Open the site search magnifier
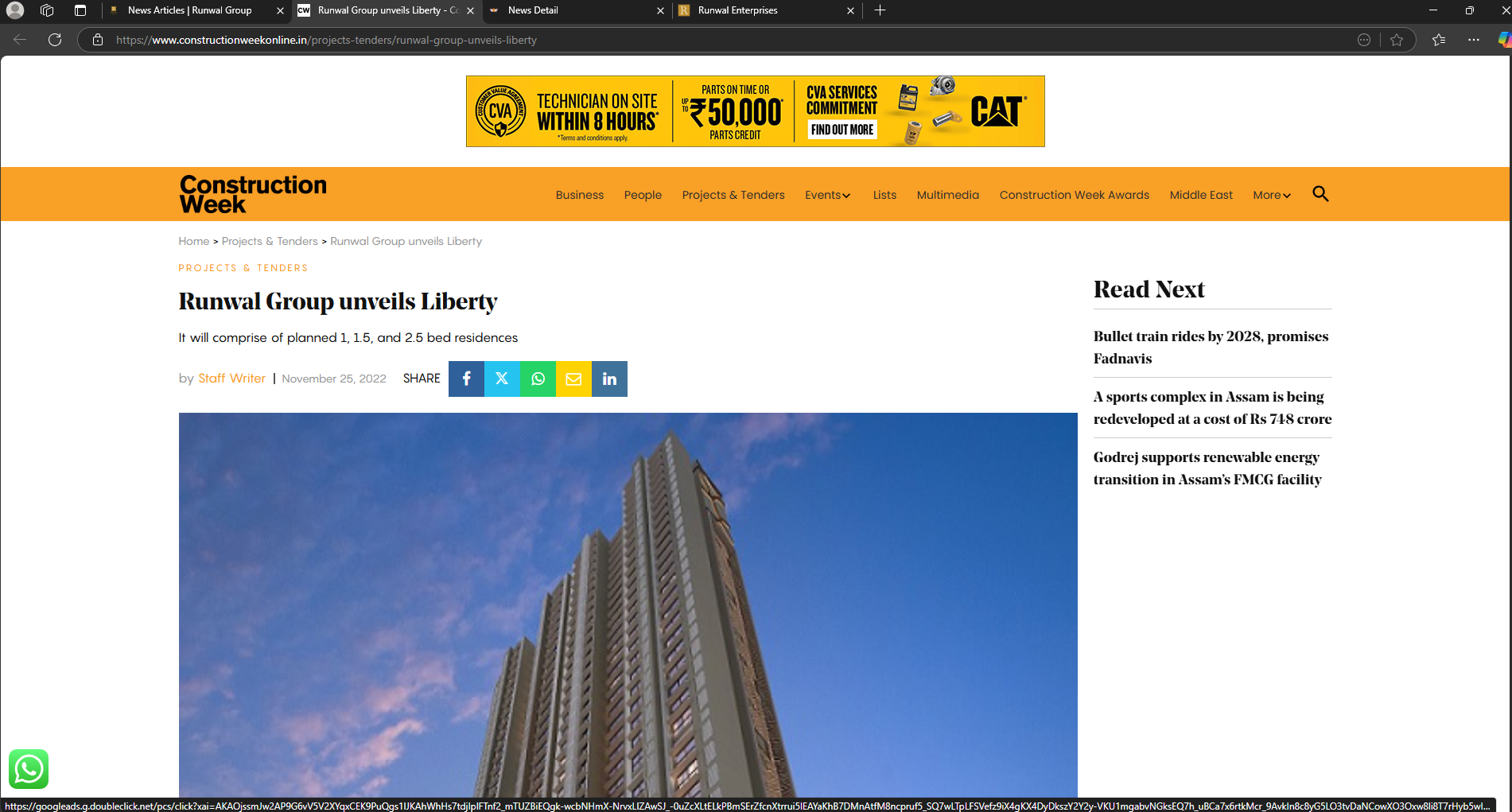Screen dimensions: 1512x812 [1320, 194]
